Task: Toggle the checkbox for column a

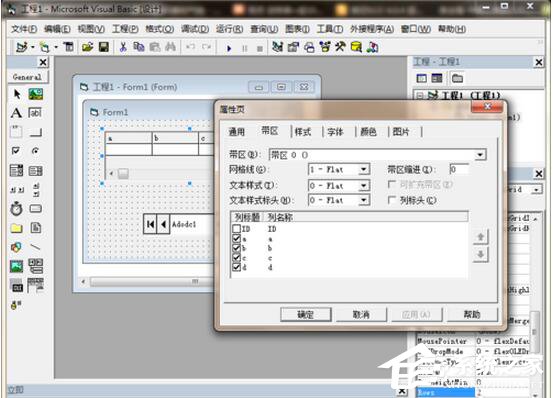Action: (236, 239)
